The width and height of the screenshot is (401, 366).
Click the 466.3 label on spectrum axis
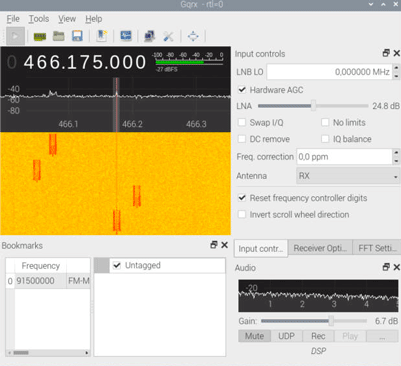click(196, 124)
